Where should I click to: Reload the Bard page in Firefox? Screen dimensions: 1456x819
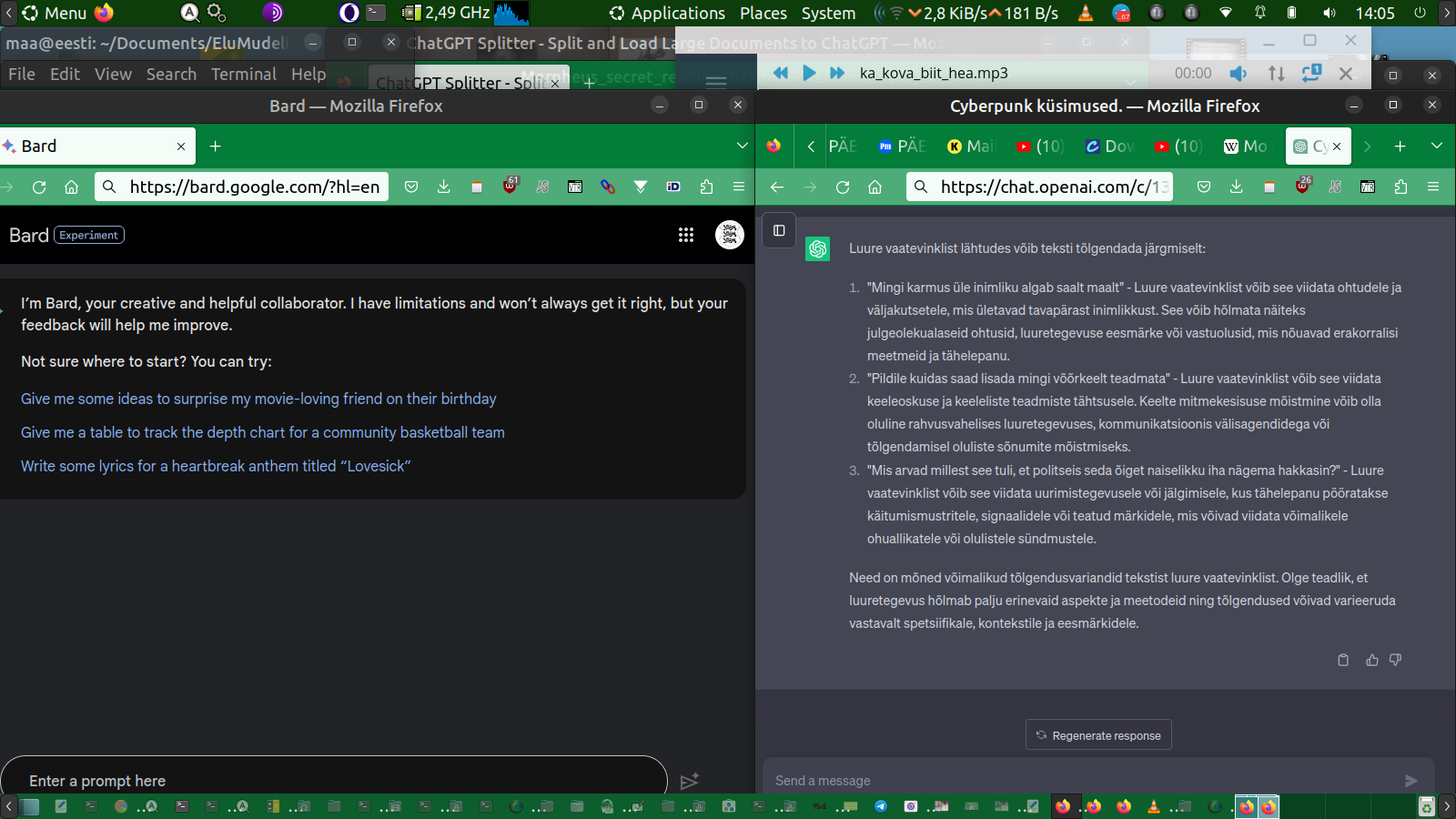39,187
